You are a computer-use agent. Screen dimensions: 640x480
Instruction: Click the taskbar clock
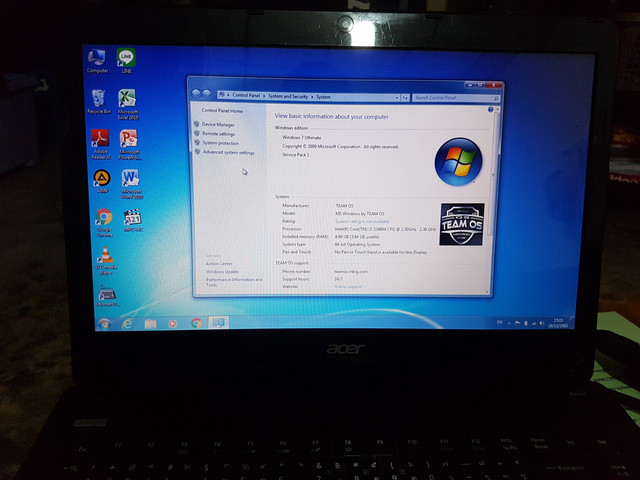tap(558, 323)
